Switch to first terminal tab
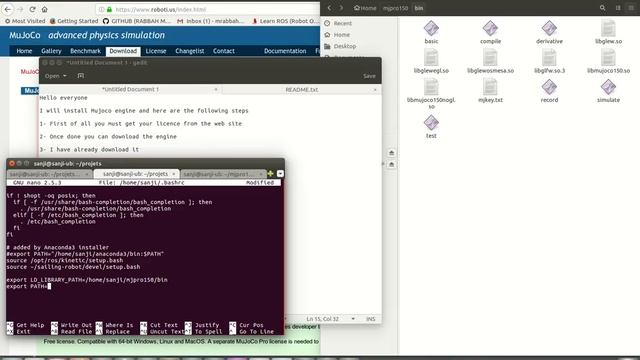 coord(46,174)
